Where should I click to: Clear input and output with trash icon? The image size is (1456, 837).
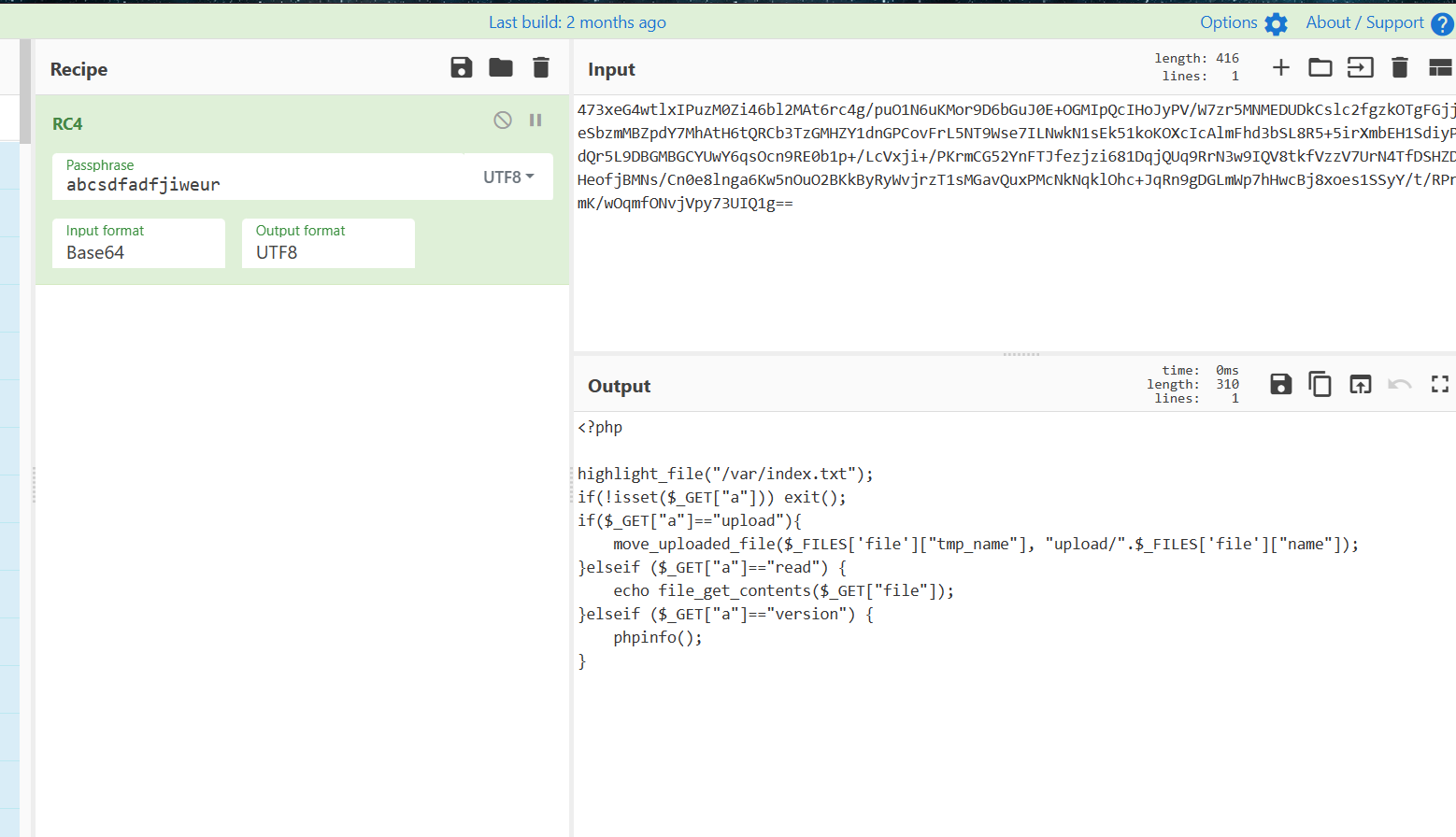(x=1400, y=67)
